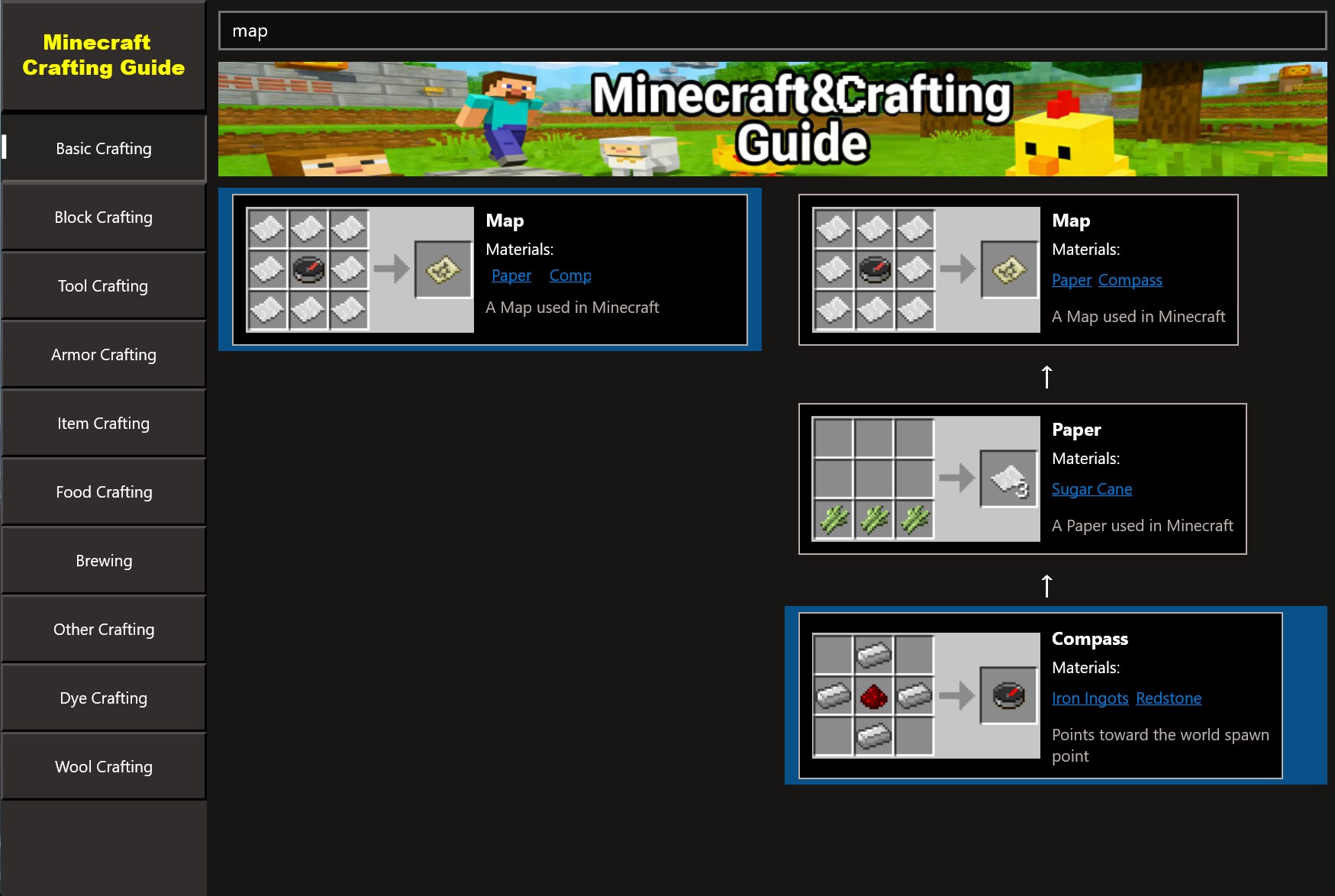Open the Iron Ingots material link
Screen dimensions: 1335x896
pos(1090,698)
